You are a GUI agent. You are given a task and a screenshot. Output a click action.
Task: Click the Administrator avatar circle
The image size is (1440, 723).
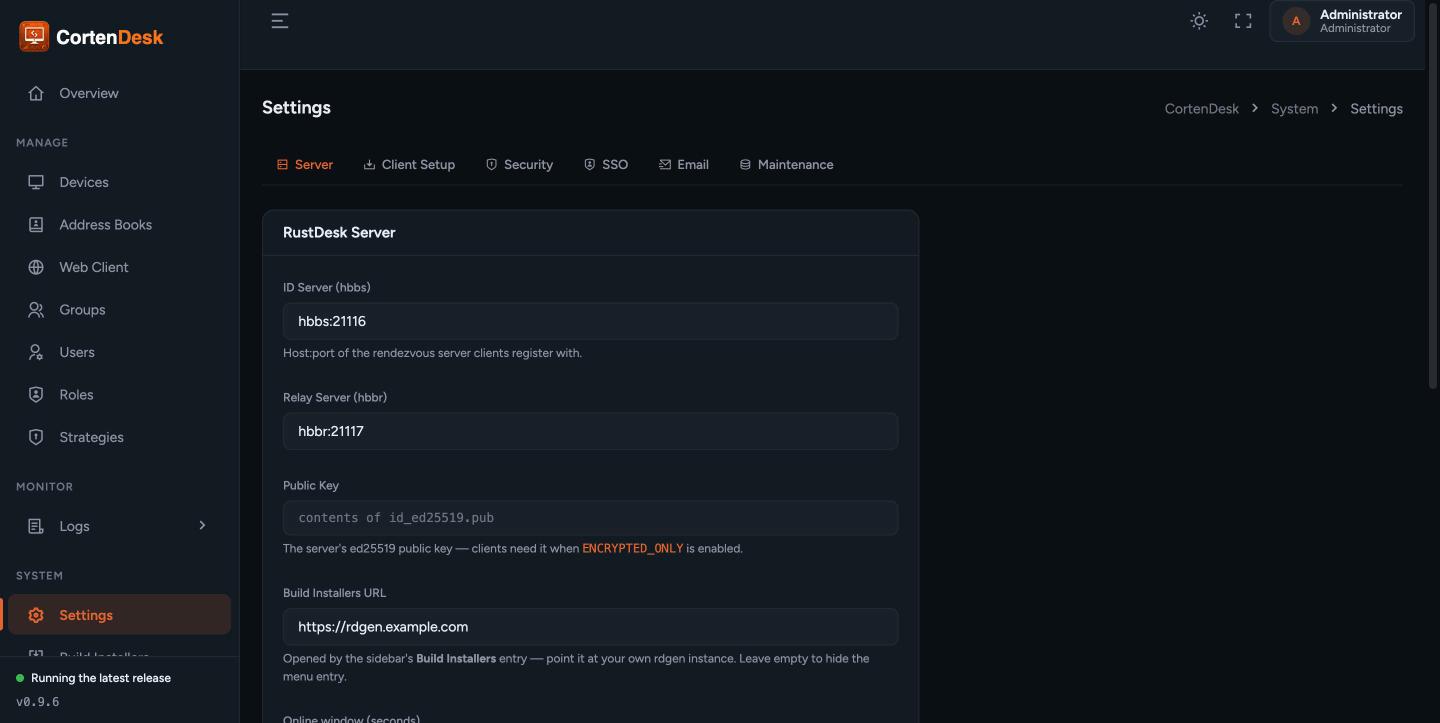tap(1296, 21)
